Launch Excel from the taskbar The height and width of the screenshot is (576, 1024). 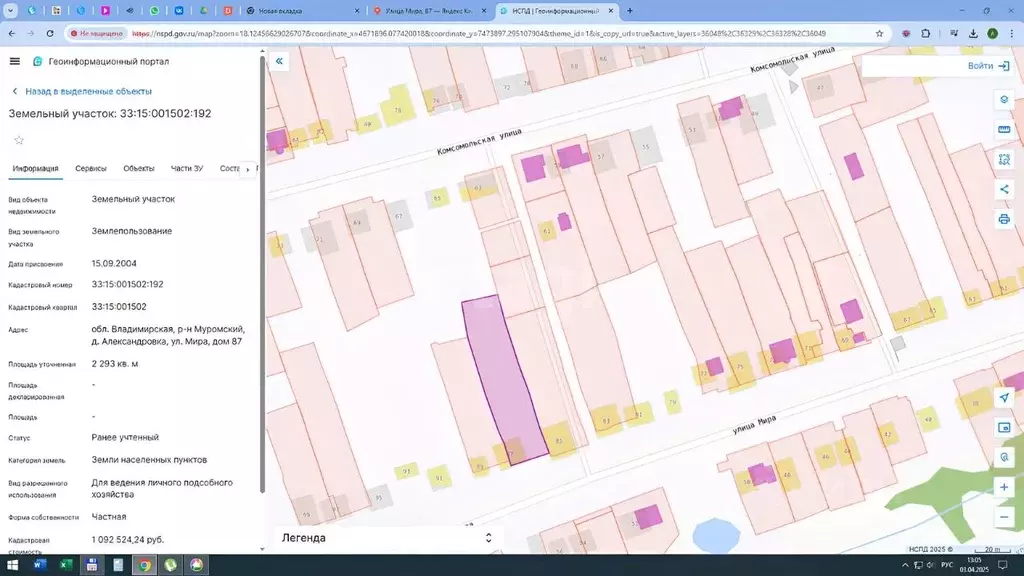pos(66,565)
